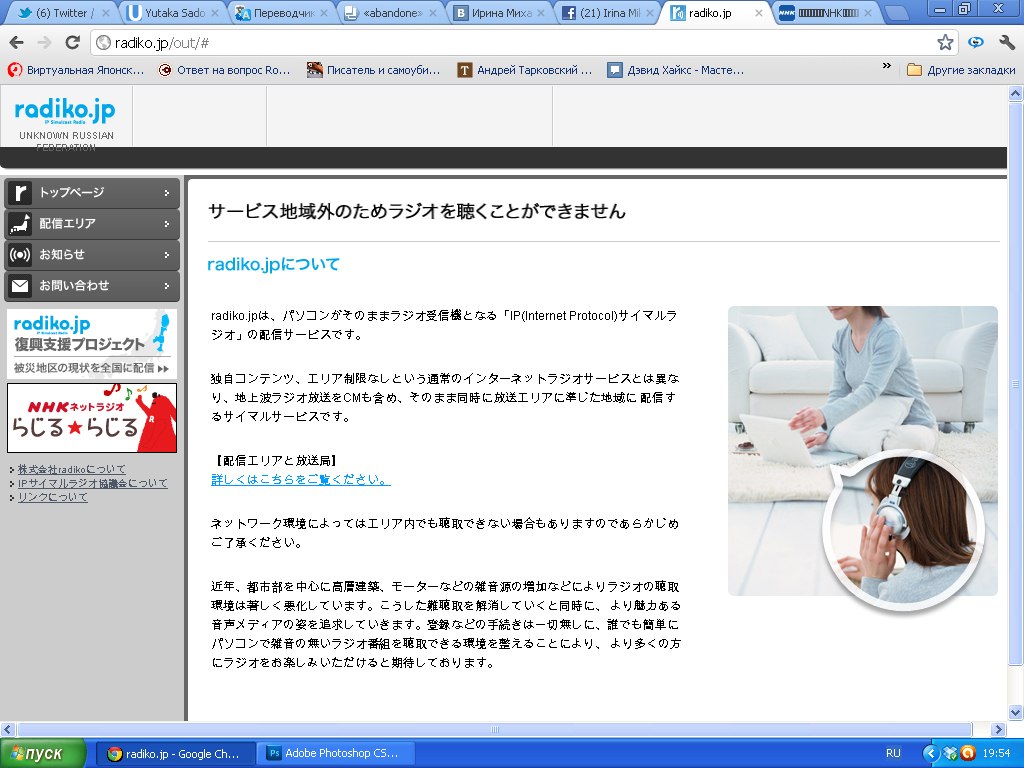
Task: Click the arrow on the トップページ row
Action: (167, 193)
